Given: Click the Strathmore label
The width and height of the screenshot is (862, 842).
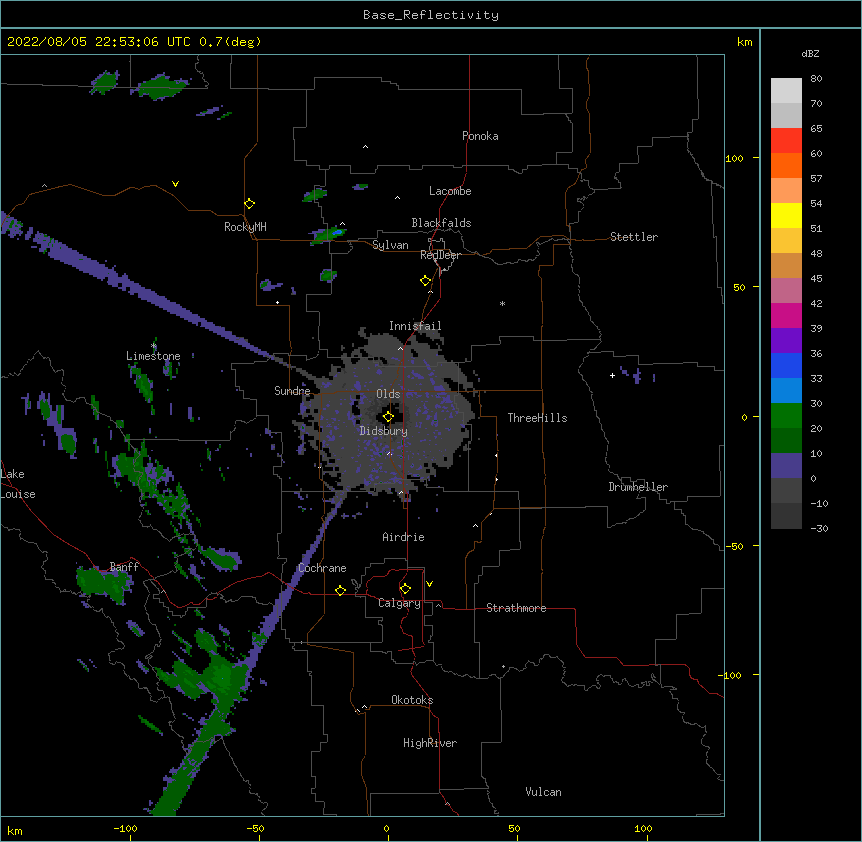Looking at the screenshot, I should tap(516, 608).
